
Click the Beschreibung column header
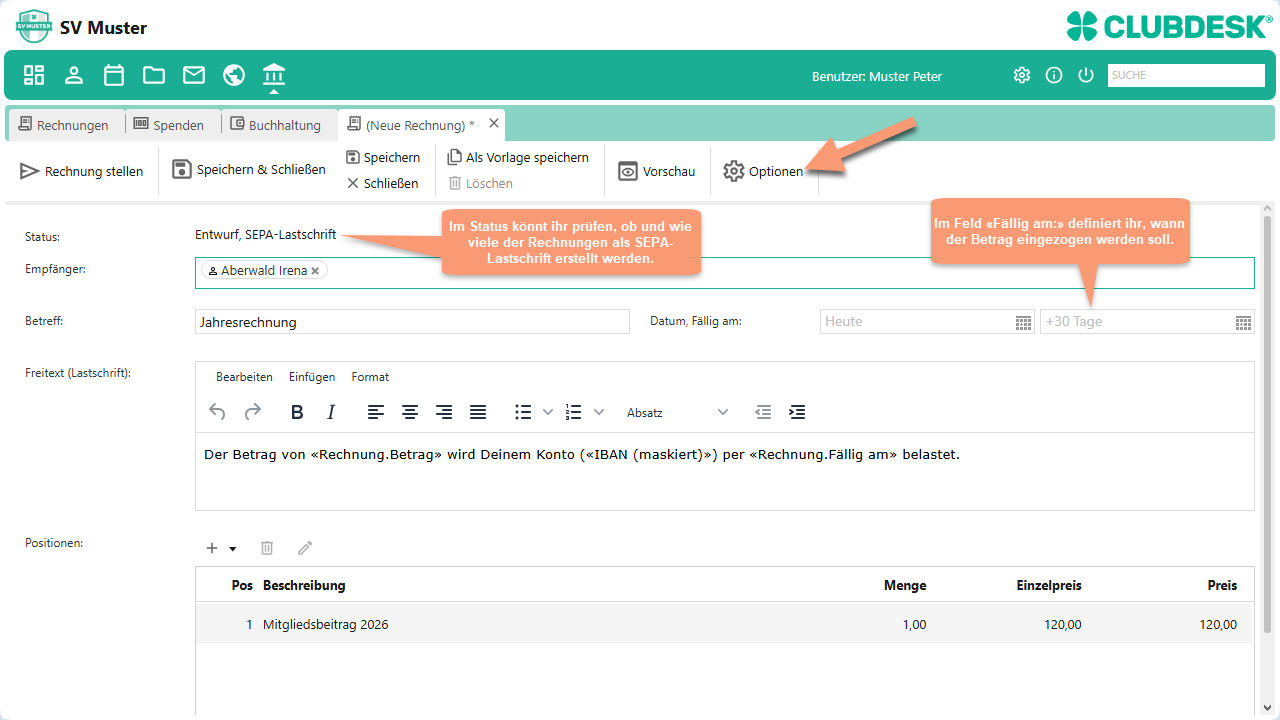(x=304, y=585)
